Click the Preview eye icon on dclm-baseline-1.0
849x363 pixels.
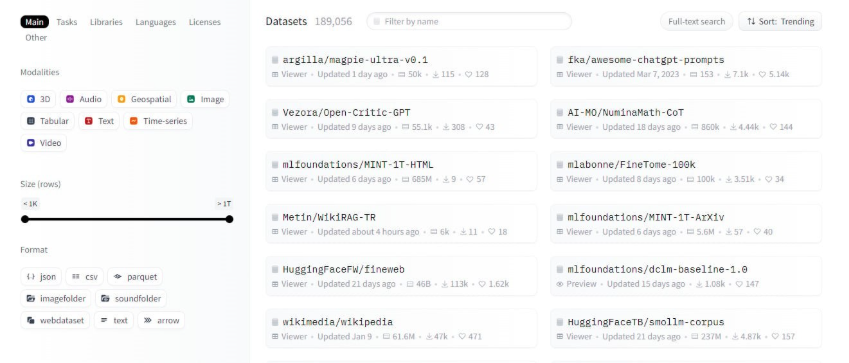pyautogui.click(x=560, y=284)
